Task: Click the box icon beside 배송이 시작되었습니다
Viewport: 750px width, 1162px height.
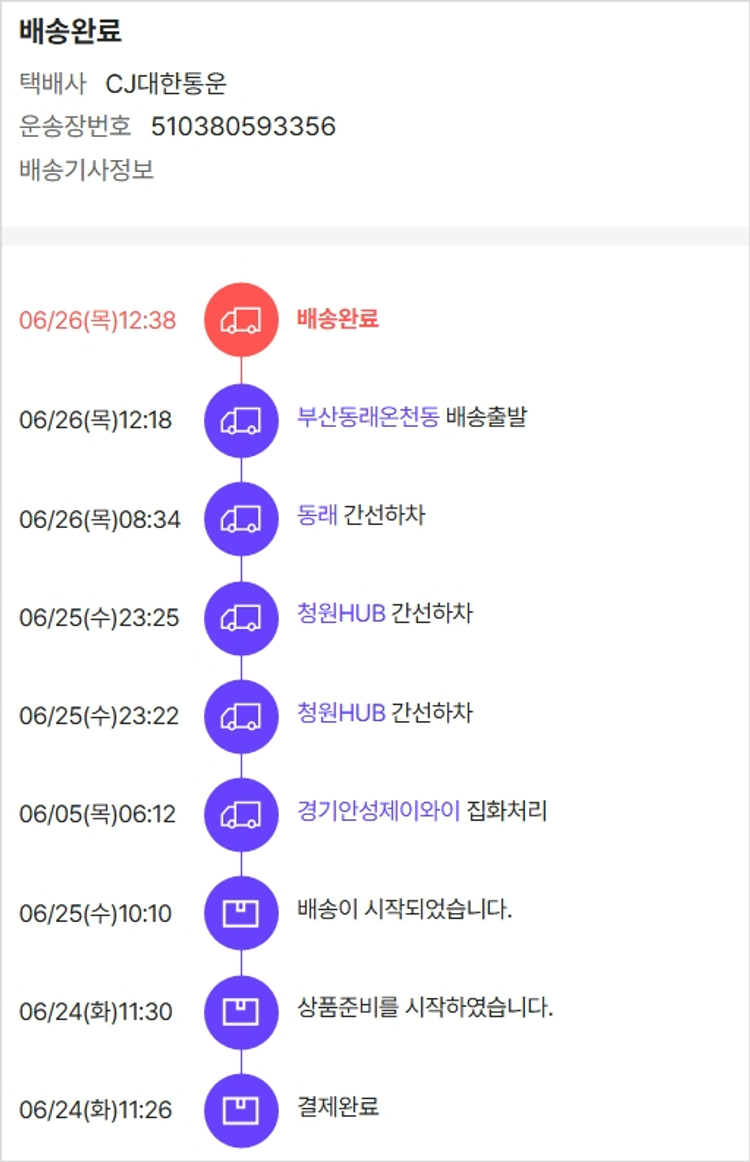Action: (x=241, y=912)
